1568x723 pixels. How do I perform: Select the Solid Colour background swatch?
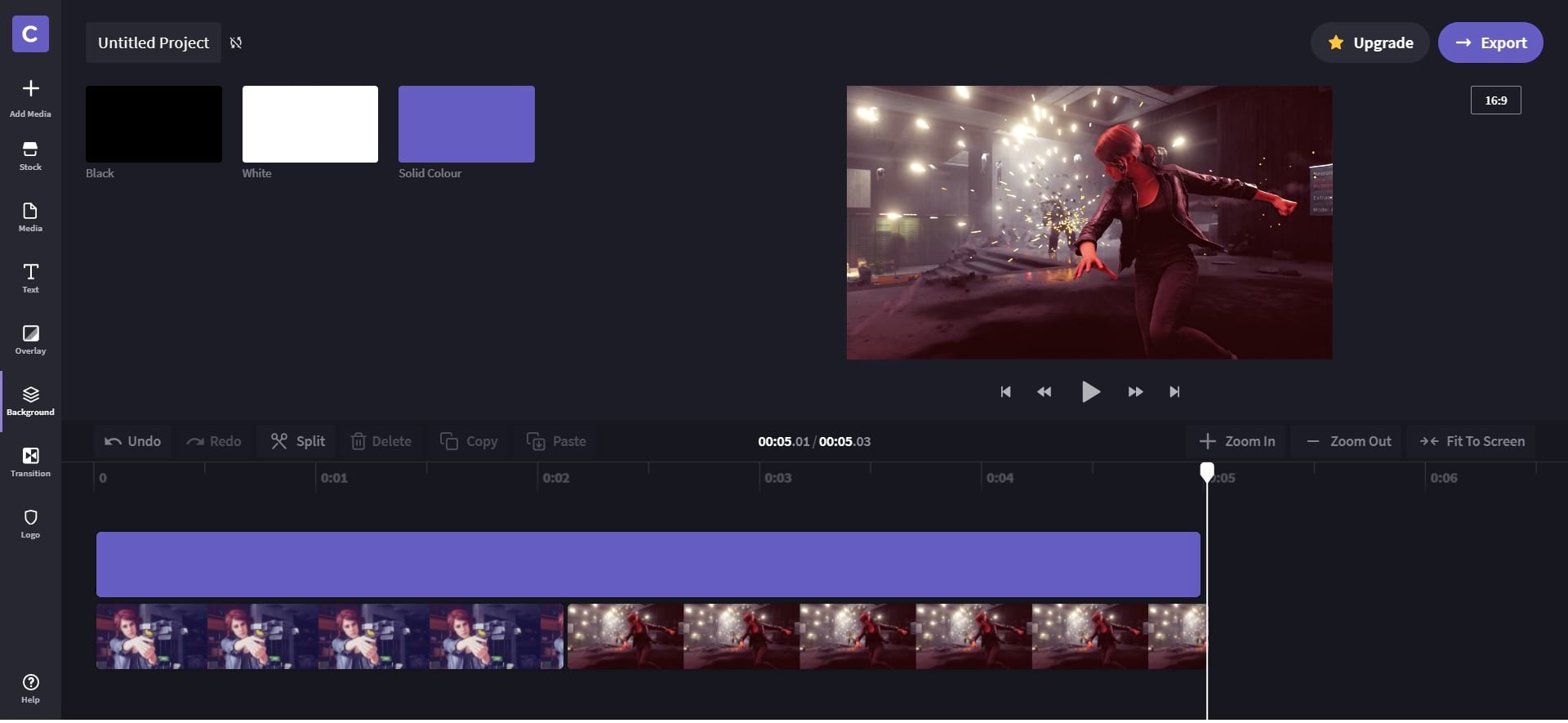point(466,124)
